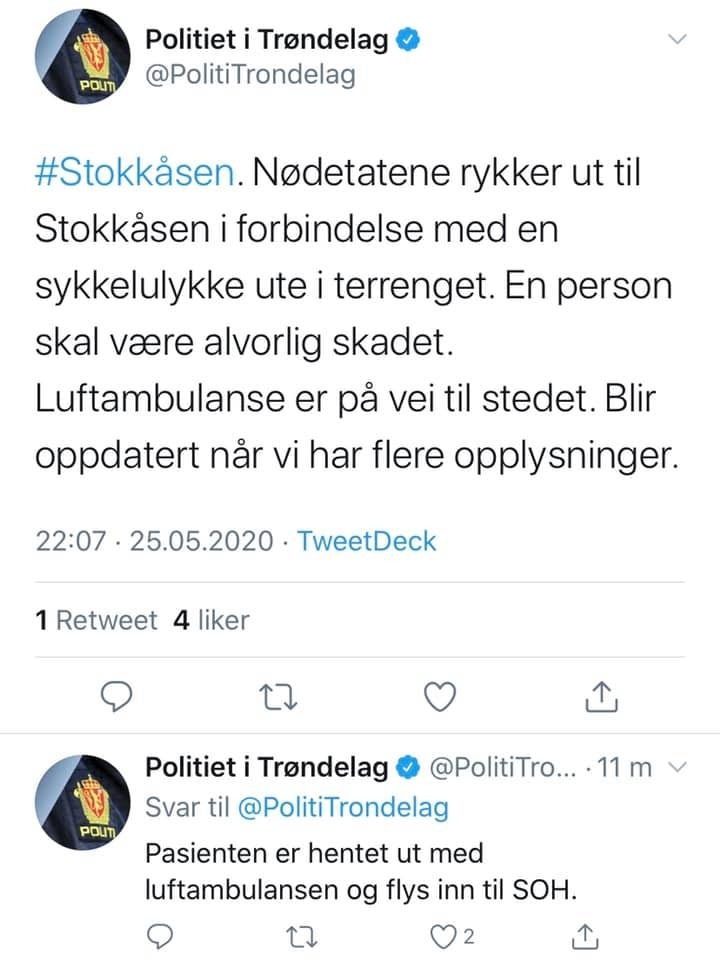Like the main tweet with heart icon
The height and width of the screenshot is (960, 720).
[x=441, y=693]
